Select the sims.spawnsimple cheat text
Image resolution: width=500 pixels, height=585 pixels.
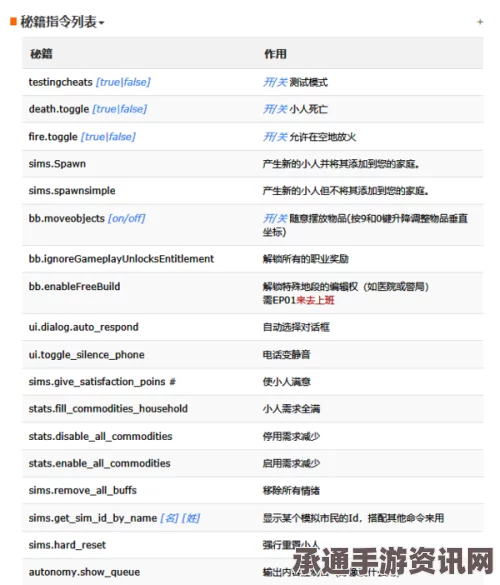point(72,190)
